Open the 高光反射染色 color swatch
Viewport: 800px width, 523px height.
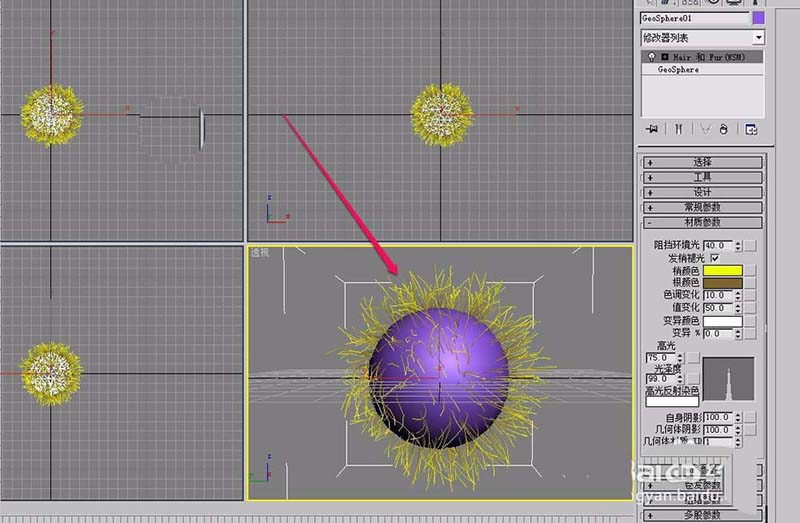pyautogui.click(x=672, y=402)
